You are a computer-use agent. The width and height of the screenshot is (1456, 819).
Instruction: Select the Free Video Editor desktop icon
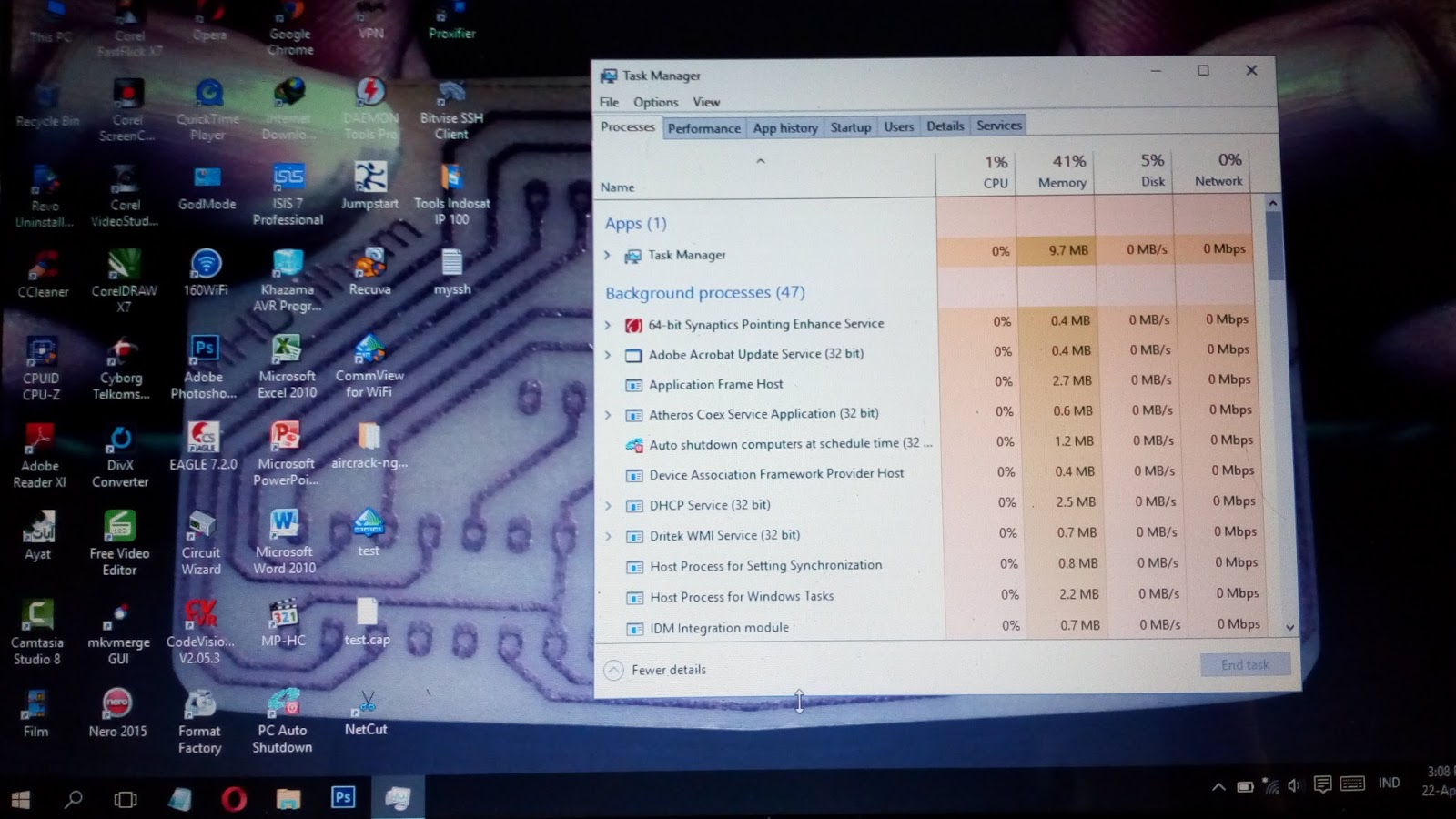click(x=119, y=544)
